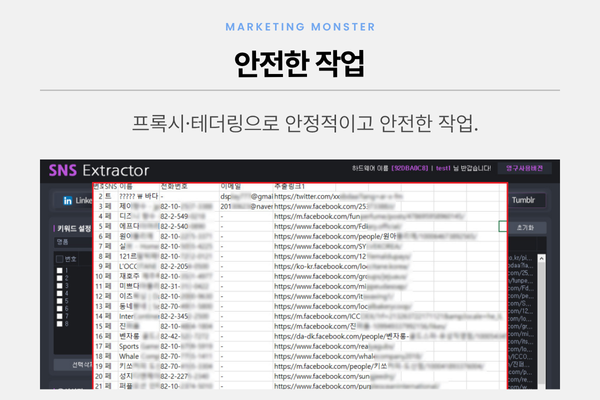Screen dimensions: 600x400
Task: Select phone cell 82-2-540 in row 5
Action: click(189, 226)
